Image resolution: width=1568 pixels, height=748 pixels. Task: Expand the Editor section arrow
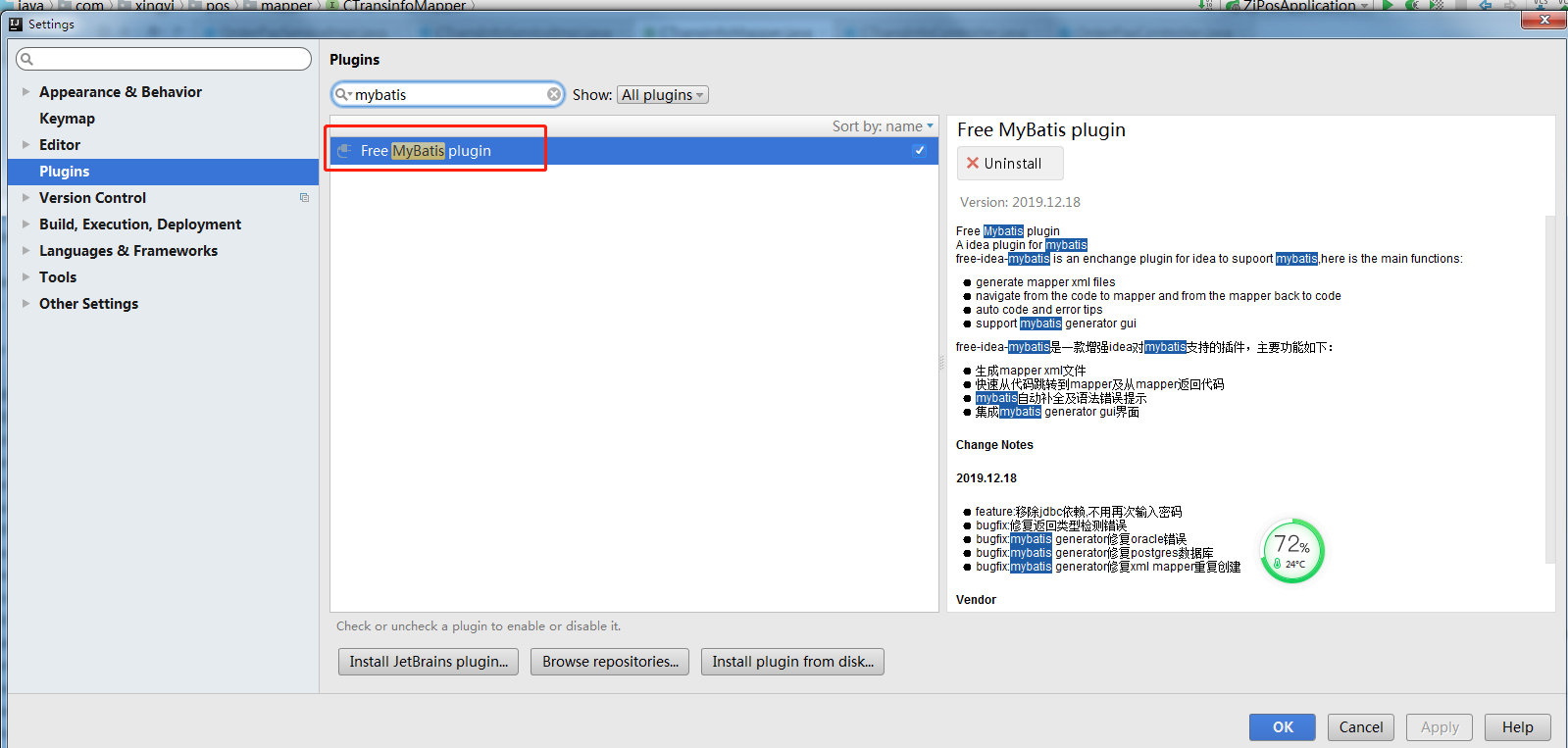coord(25,144)
